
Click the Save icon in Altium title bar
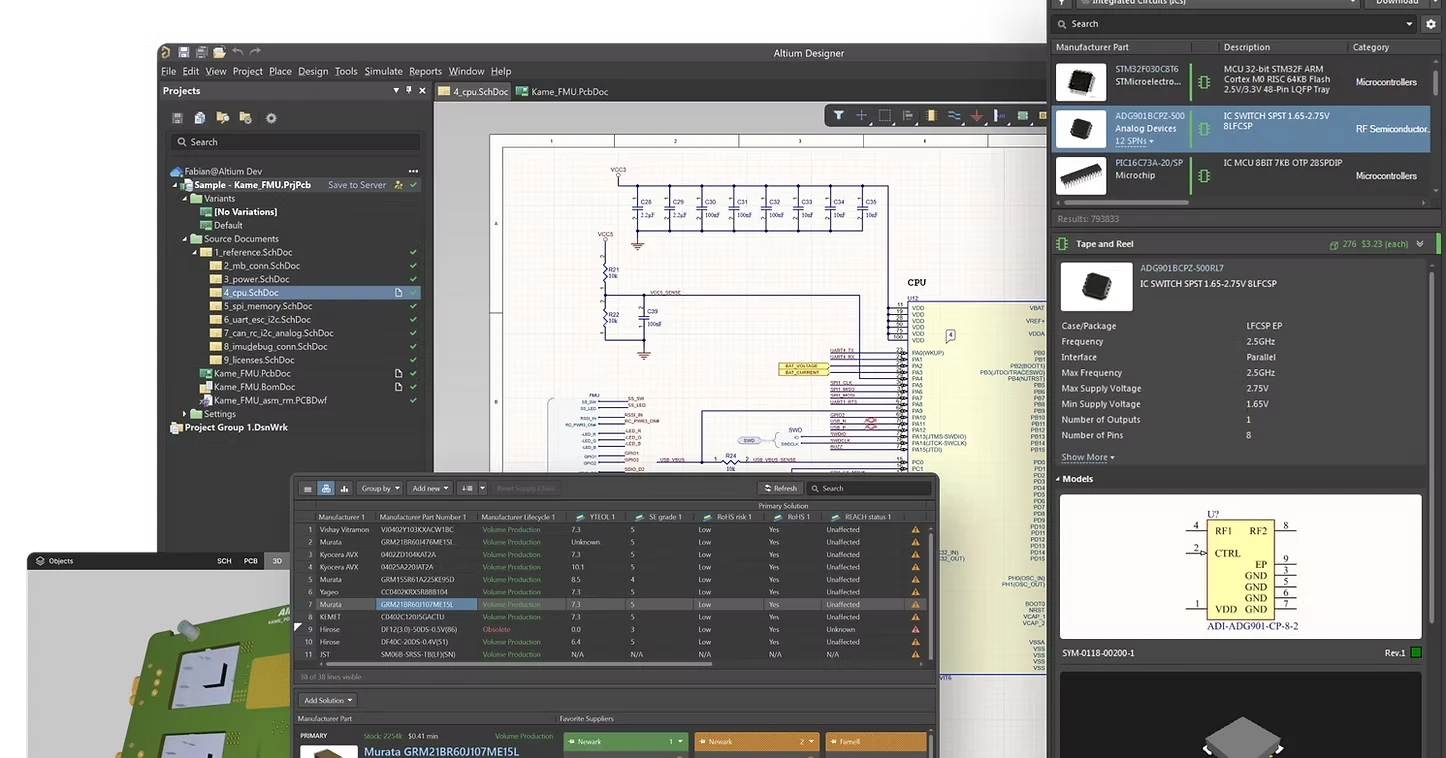coord(184,52)
